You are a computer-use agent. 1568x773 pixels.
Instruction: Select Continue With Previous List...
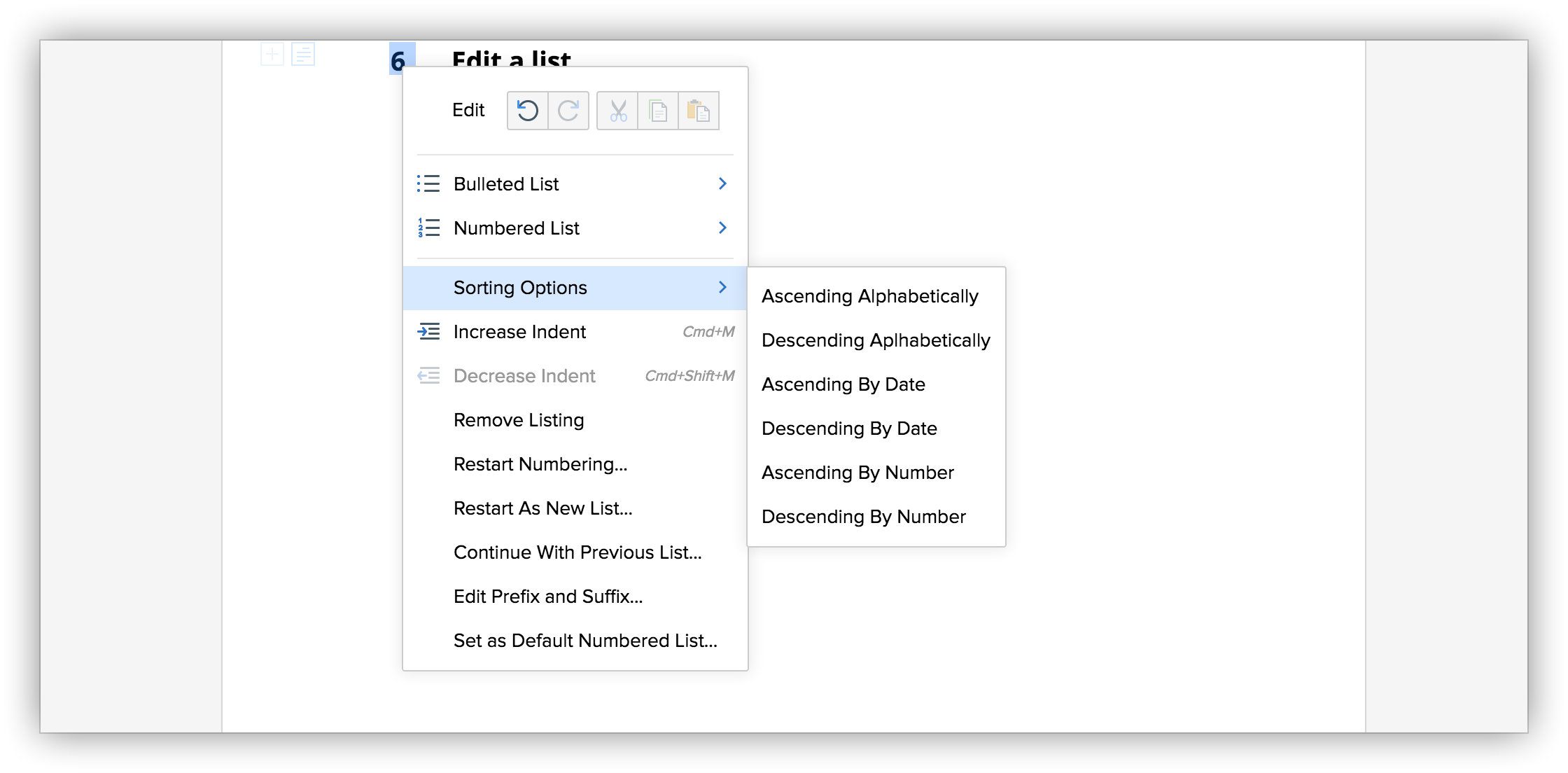click(x=577, y=552)
